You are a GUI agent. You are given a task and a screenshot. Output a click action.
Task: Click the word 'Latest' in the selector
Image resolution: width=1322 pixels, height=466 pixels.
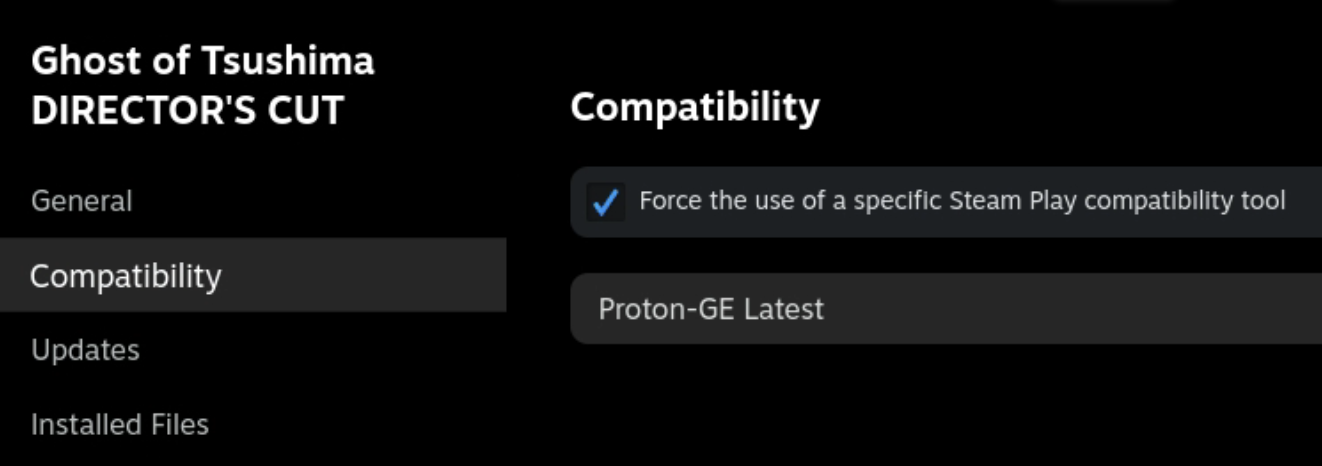(x=783, y=308)
